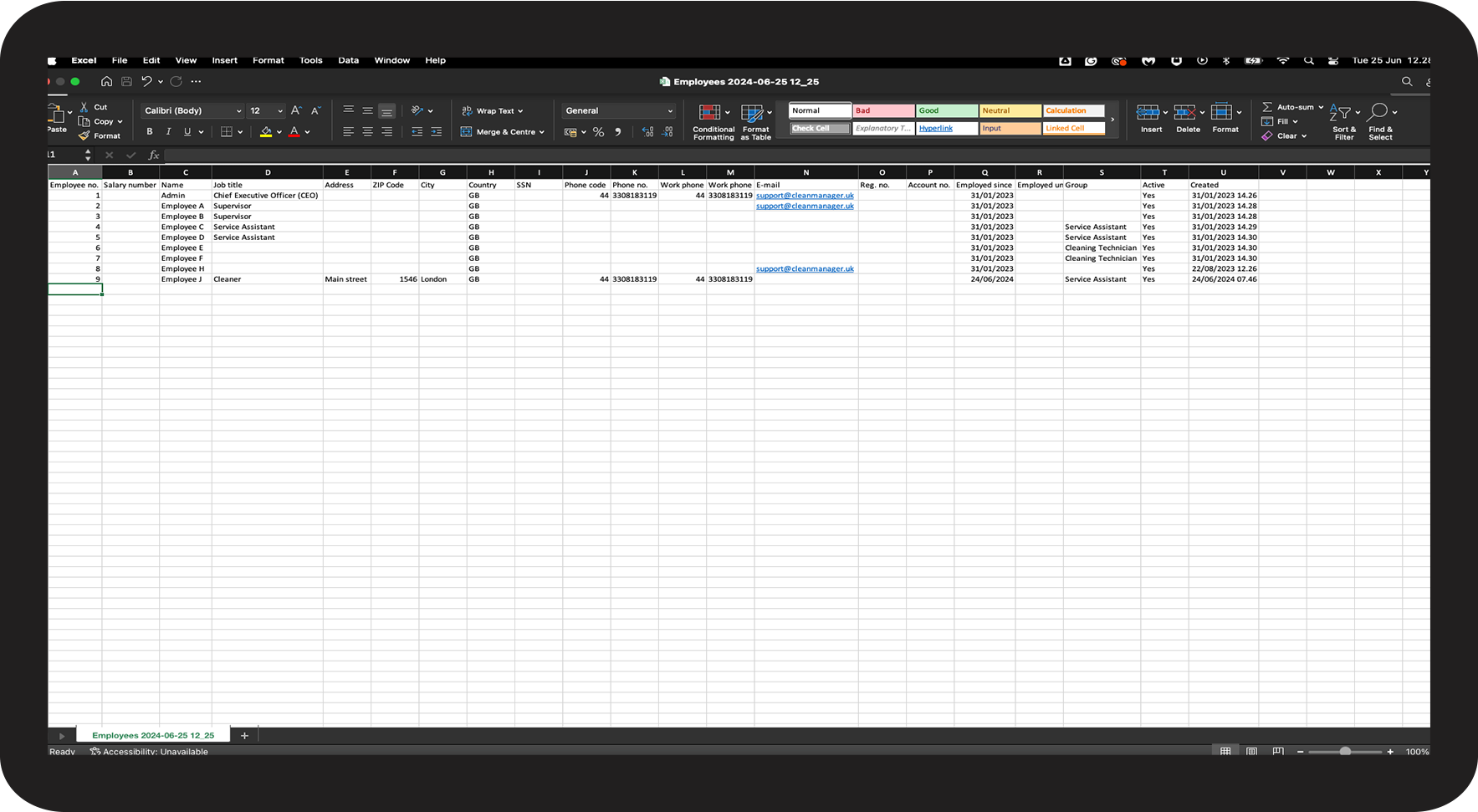Image resolution: width=1478 pixels, height=812 pixels.
Task: Zoom out with the minus icon
Action: click(1300, 752)
